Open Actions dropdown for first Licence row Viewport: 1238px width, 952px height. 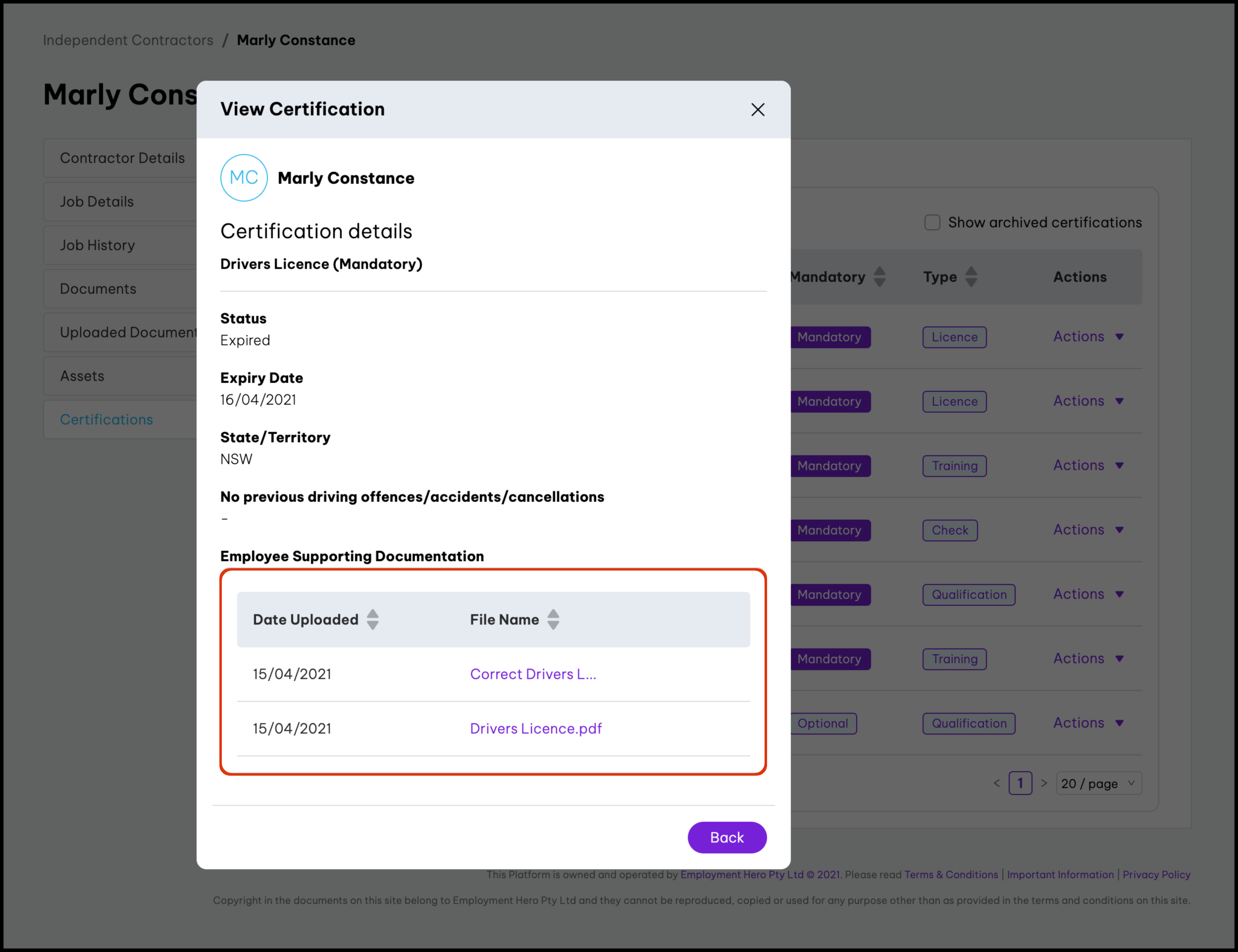(1088, 337)
